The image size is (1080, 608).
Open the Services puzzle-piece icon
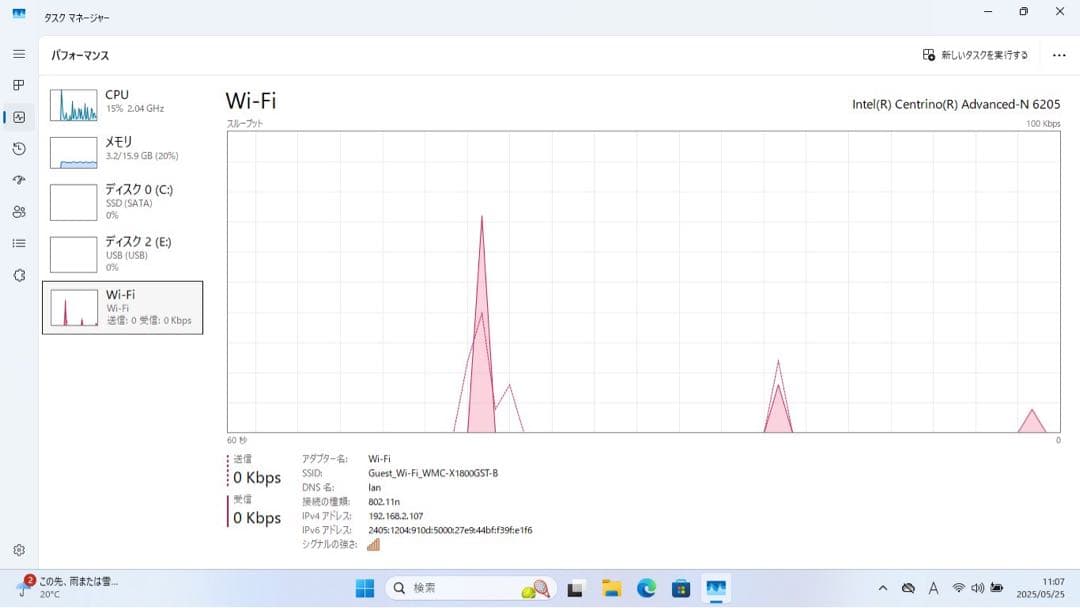point(19,275)
